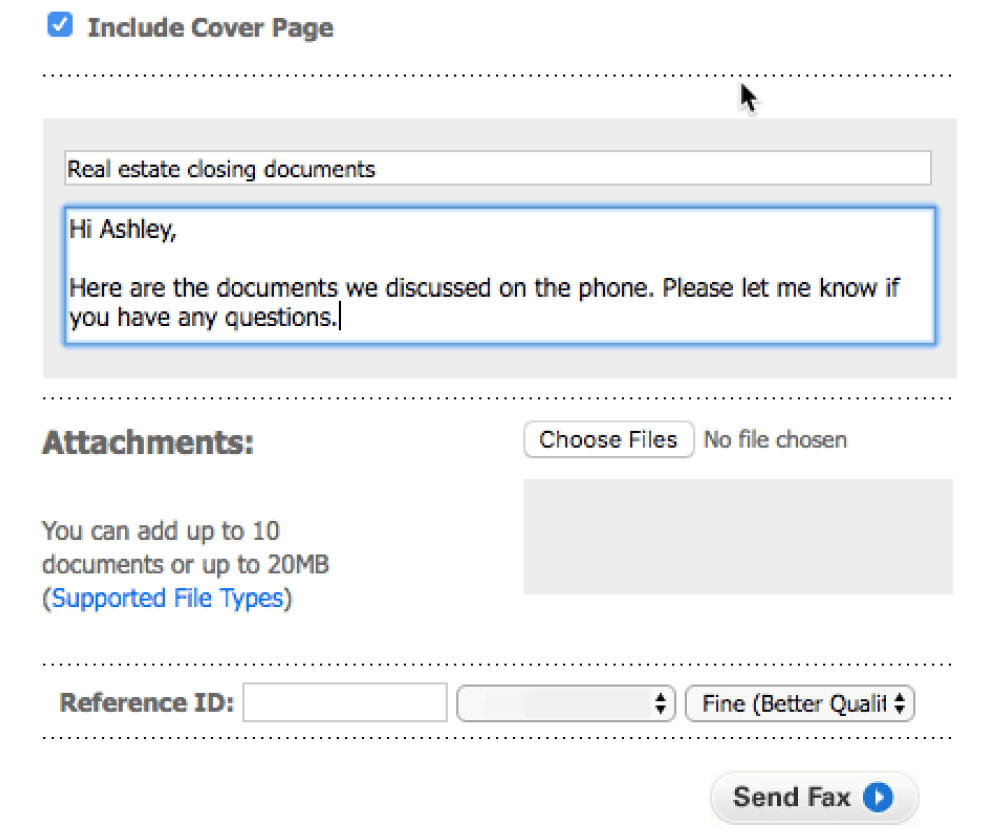Click the Include Cover Page label

tap(210, 27)
